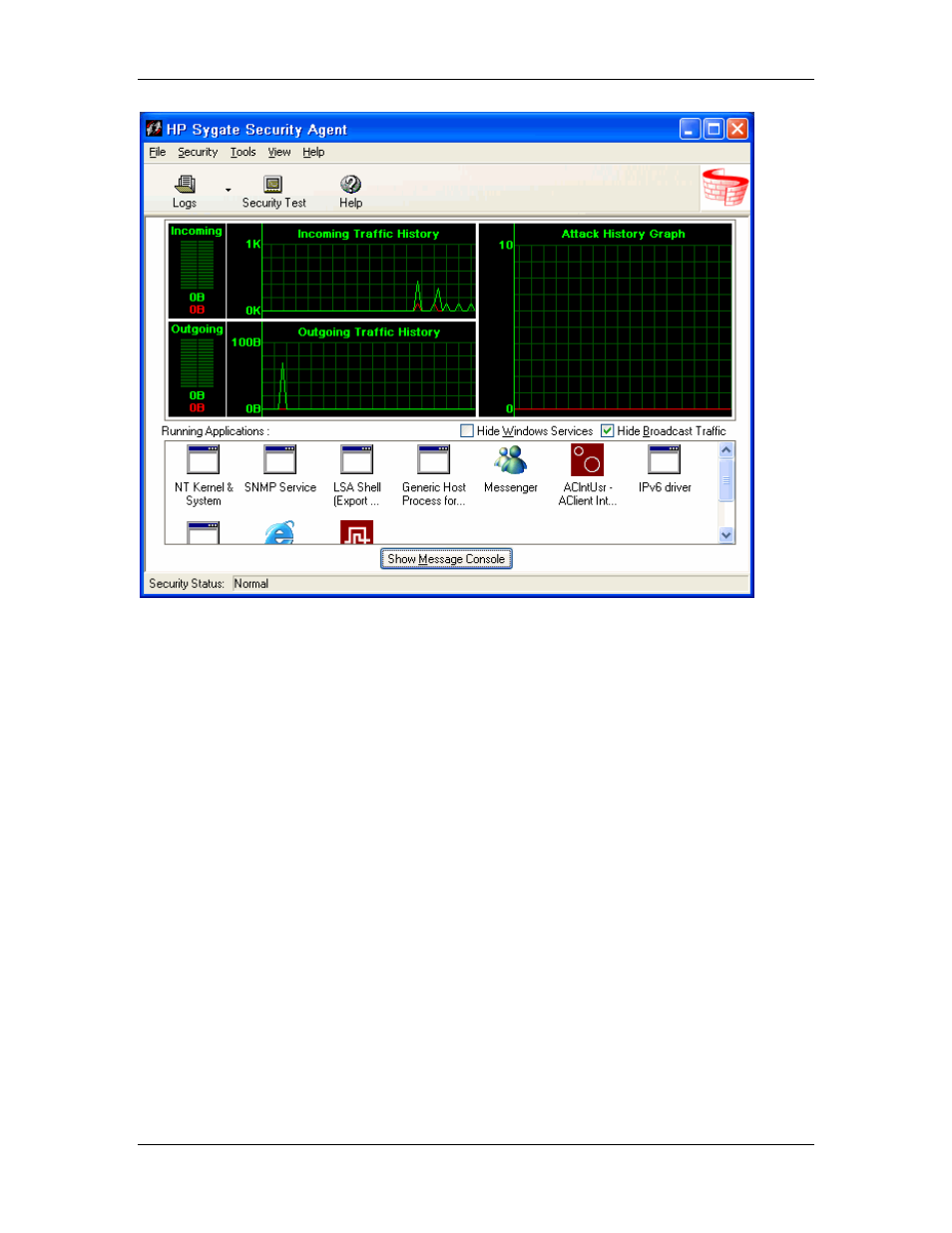The width and height of the screenshot is (952, 1233).
Task: Open the File menu
Action: coord(158,153)
